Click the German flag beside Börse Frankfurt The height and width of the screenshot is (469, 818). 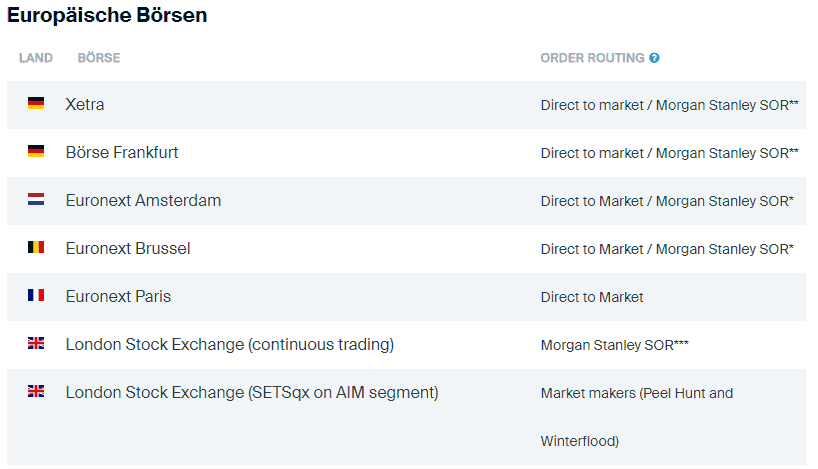pyautogui.click(x=36, y=151)
